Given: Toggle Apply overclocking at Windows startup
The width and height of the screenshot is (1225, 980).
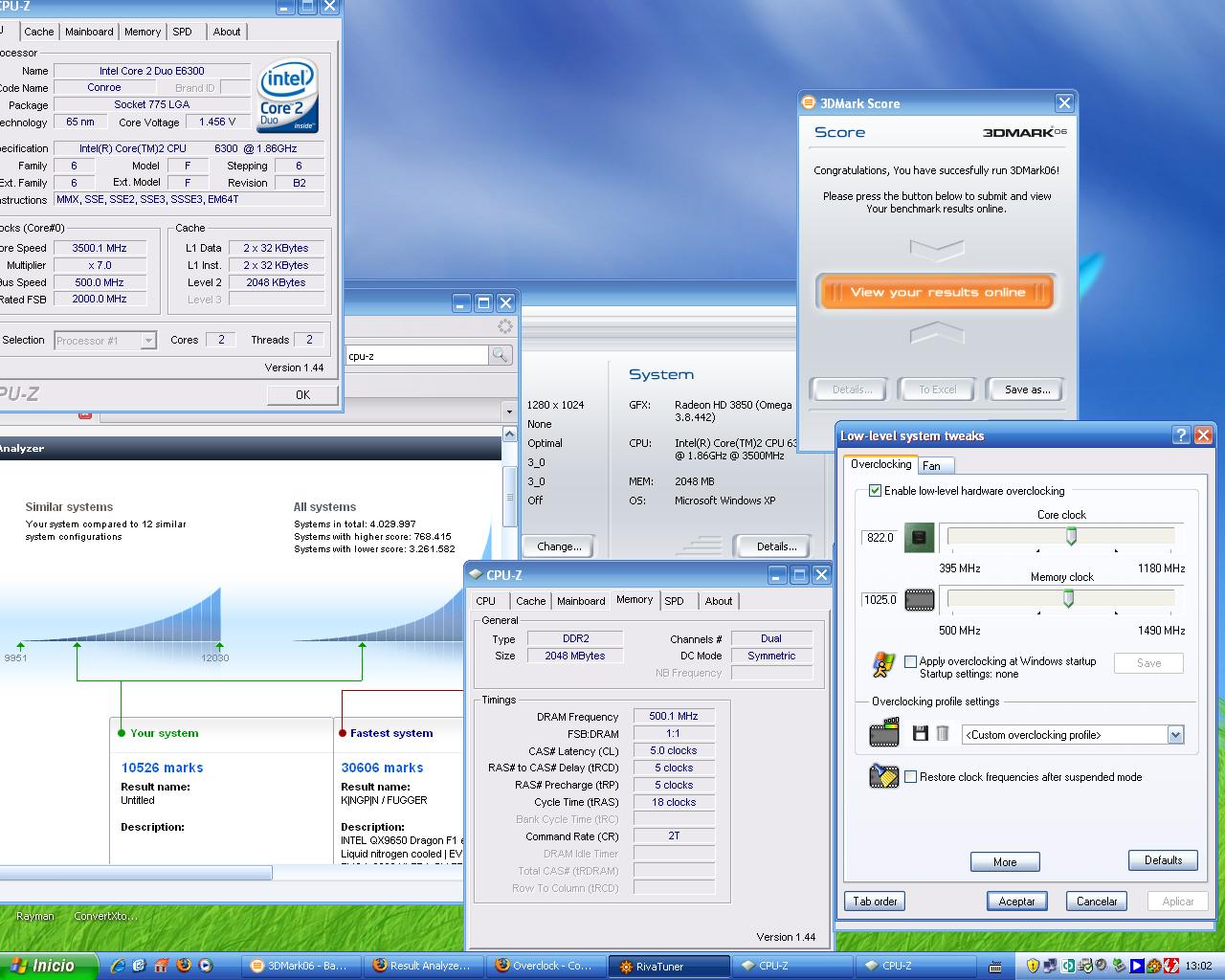Looking at the screenshot, I should [911, 661].
